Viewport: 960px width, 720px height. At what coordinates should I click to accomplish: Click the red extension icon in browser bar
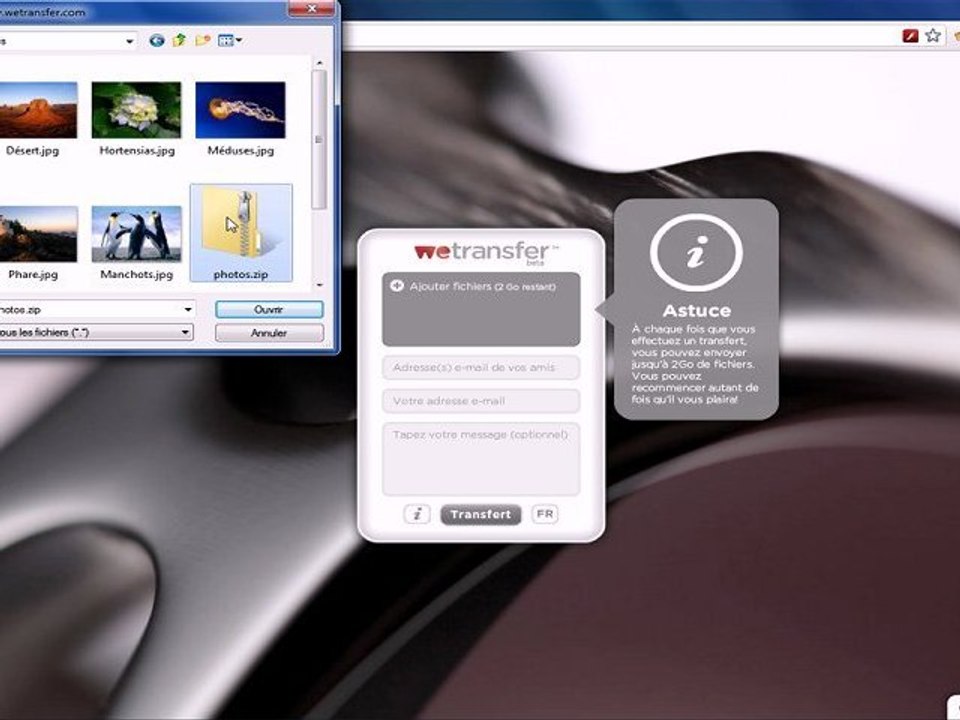click(x=910, y=36)
